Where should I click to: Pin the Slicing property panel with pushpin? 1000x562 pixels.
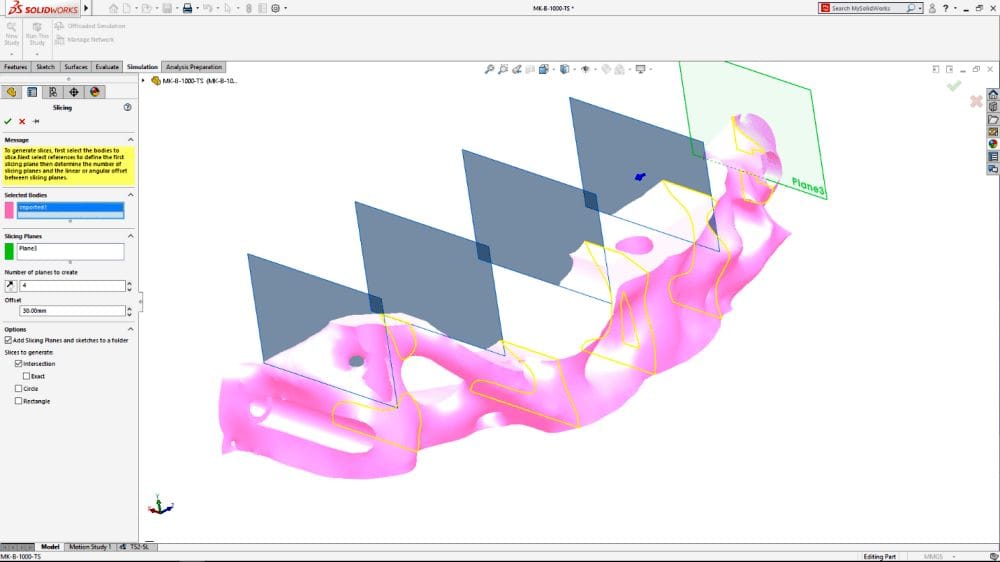(36, 121)
